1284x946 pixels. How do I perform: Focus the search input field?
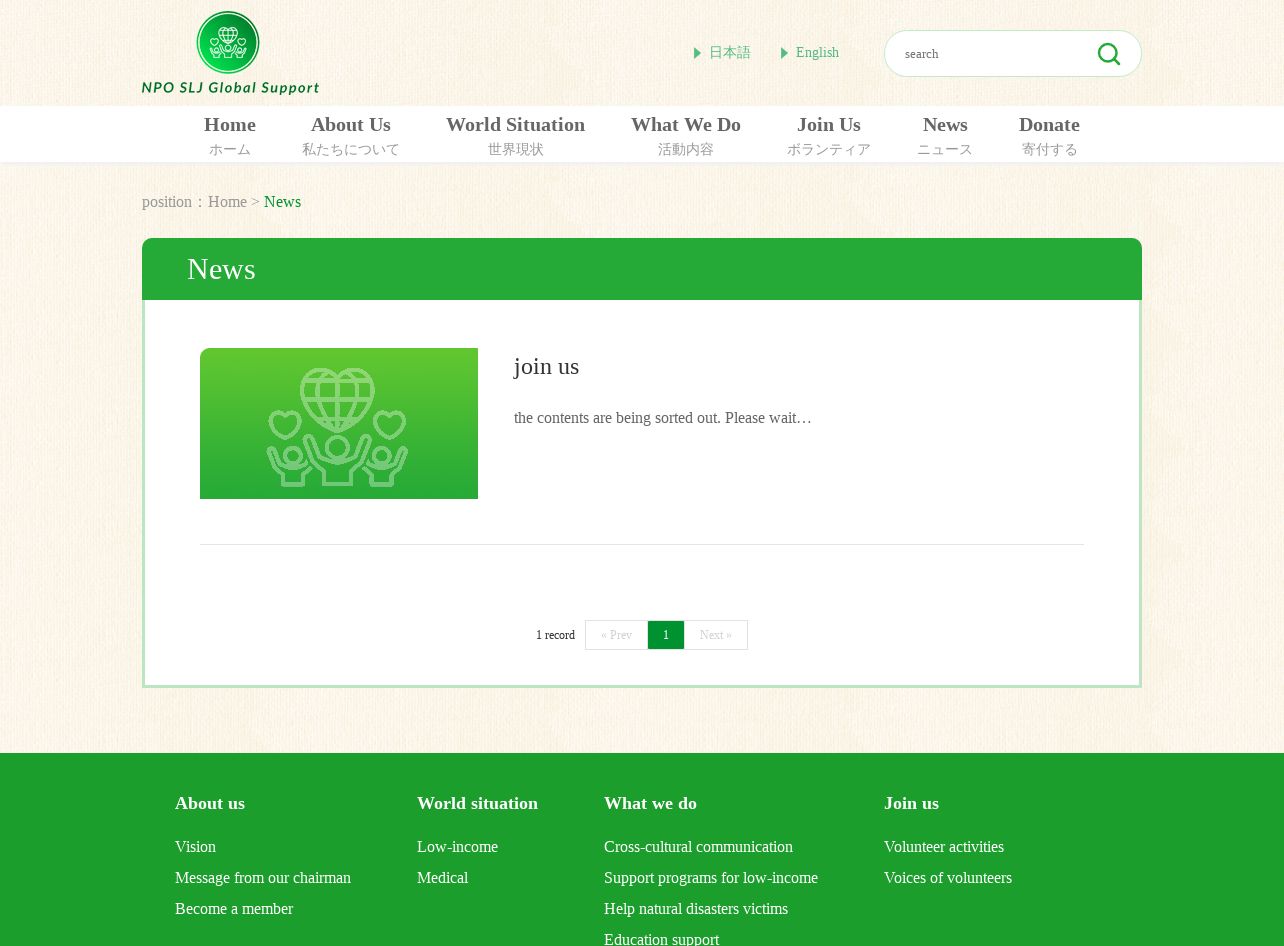(990, 54)
